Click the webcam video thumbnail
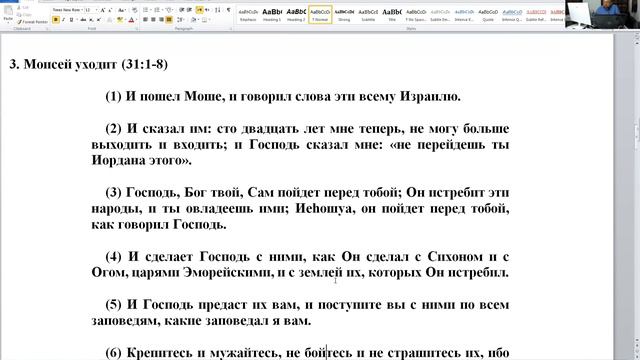The width and height of the screenshot is (640, 360). pyautogui.click(x=602, y=14)
